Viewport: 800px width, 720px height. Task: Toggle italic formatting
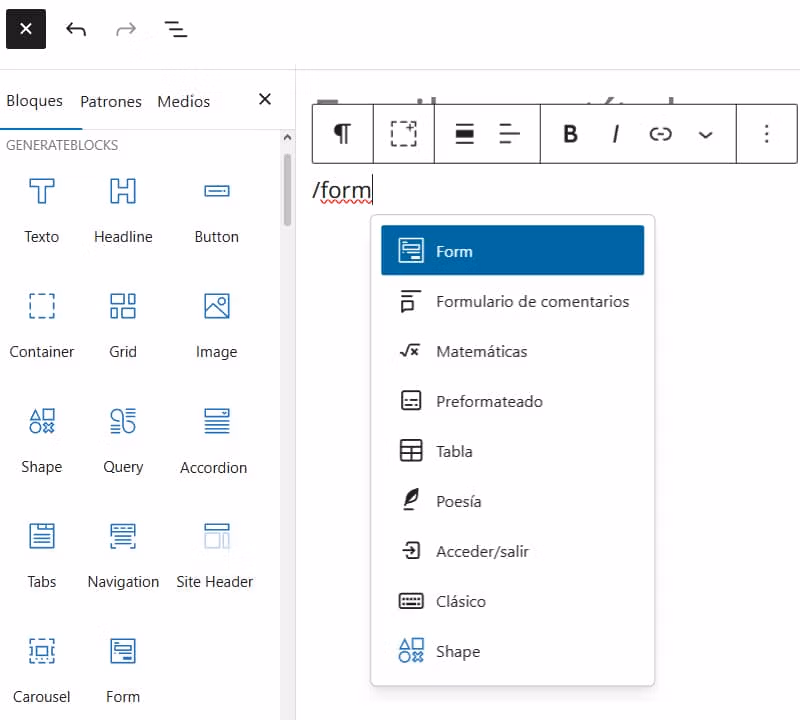click(615, 134)
